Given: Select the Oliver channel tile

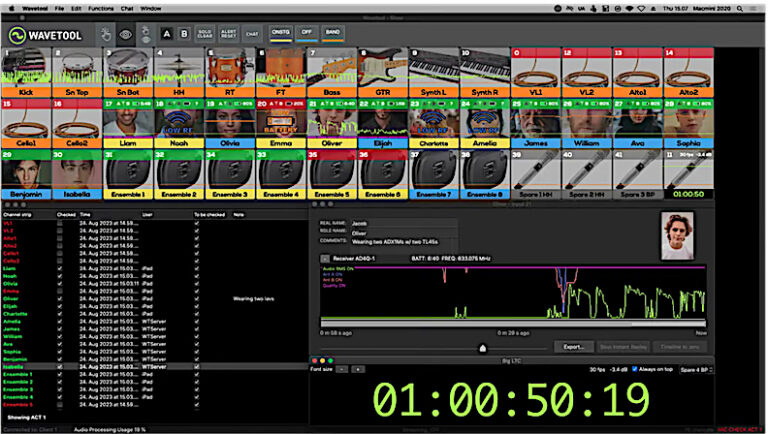Looking at the screenshot, I should coord(332,123).
